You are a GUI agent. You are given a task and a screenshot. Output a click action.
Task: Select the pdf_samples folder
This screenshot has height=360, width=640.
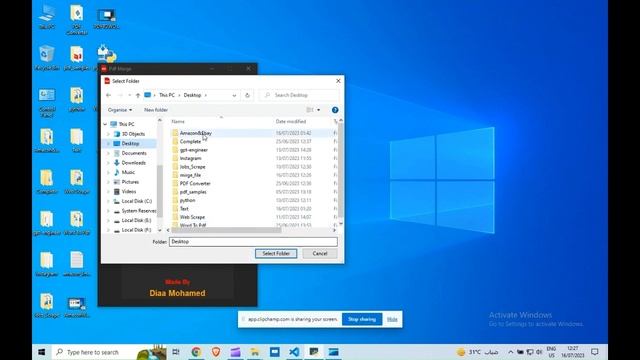click(x=193, y=192)
